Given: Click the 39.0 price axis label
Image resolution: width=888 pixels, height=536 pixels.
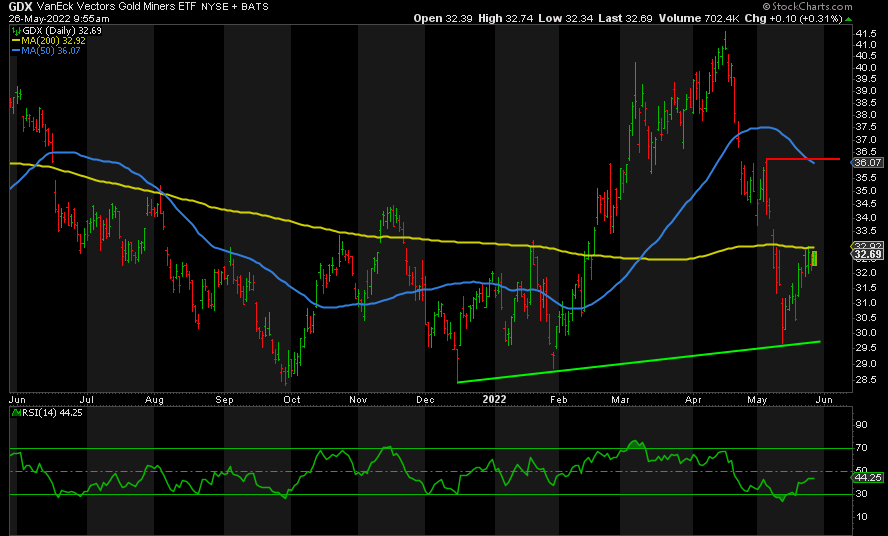Looking at the screenshot, I should [x=865, y=91].
